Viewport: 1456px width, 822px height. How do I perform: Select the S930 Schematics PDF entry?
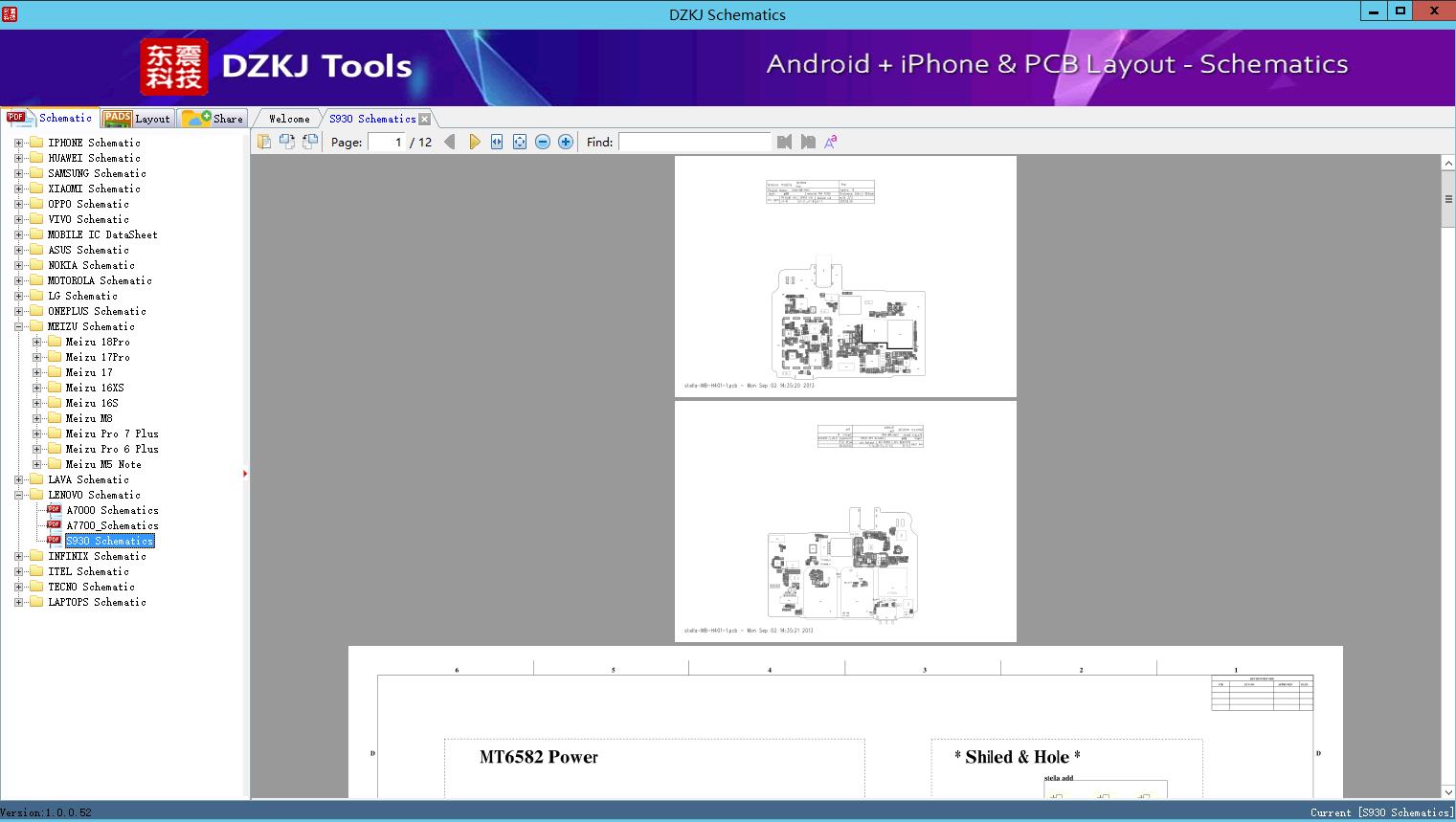pos(109,541)
